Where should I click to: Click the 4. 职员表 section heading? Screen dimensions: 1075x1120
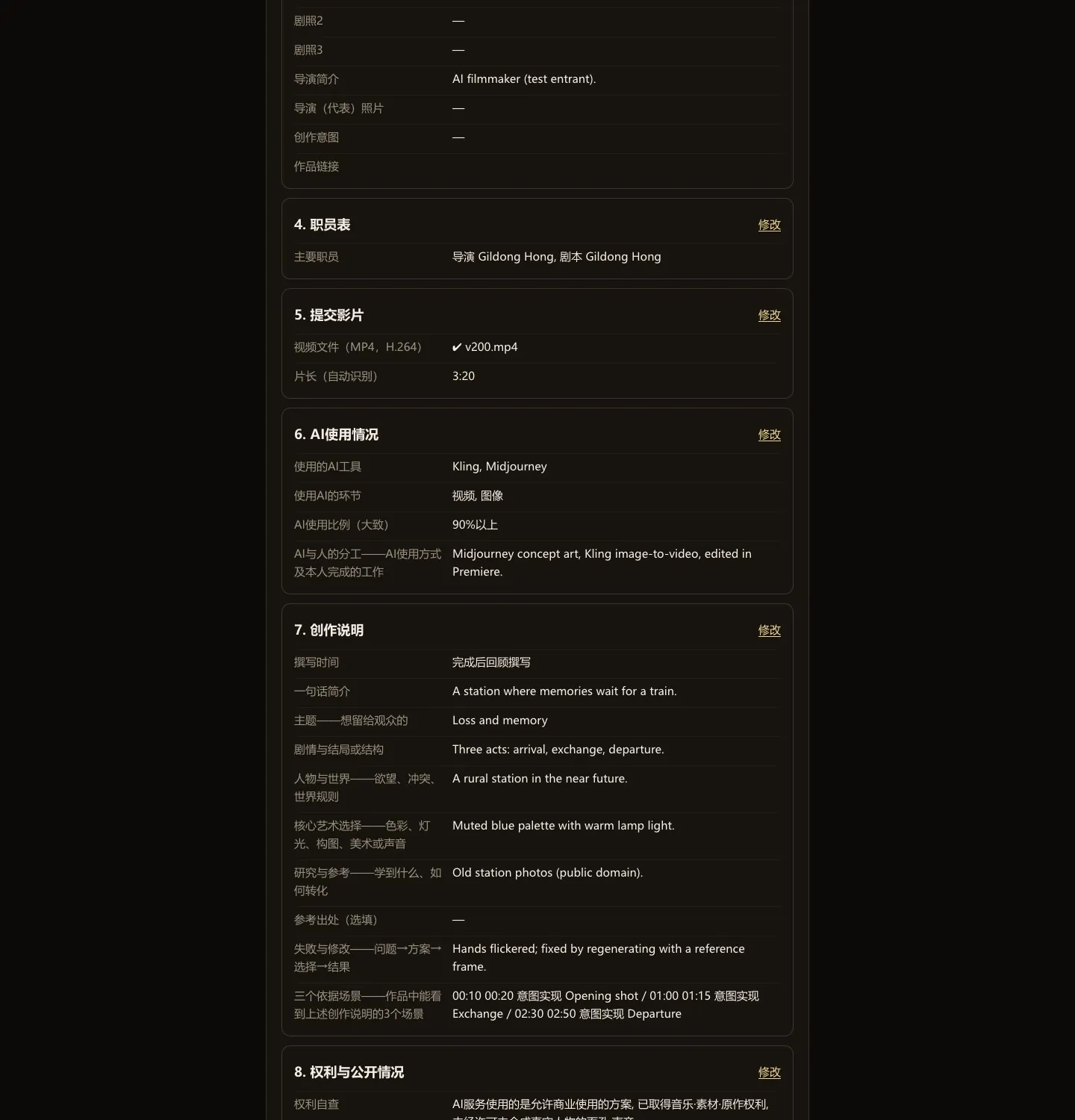pos(322,225)
